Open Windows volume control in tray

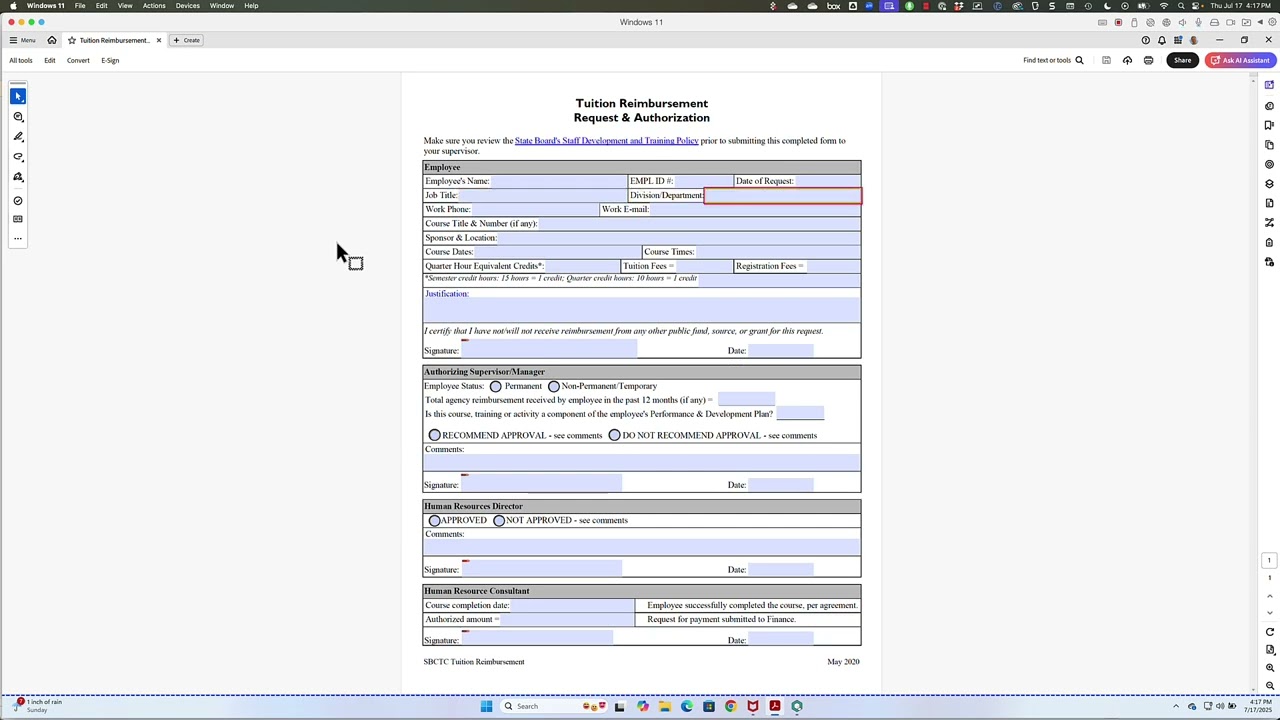point(1220,706)
